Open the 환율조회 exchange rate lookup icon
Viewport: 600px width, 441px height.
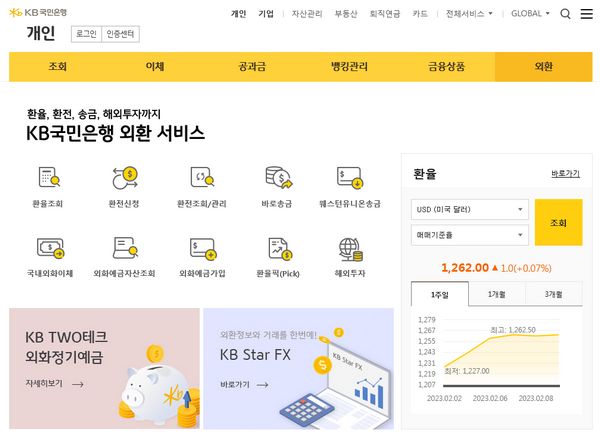[49, 177]
